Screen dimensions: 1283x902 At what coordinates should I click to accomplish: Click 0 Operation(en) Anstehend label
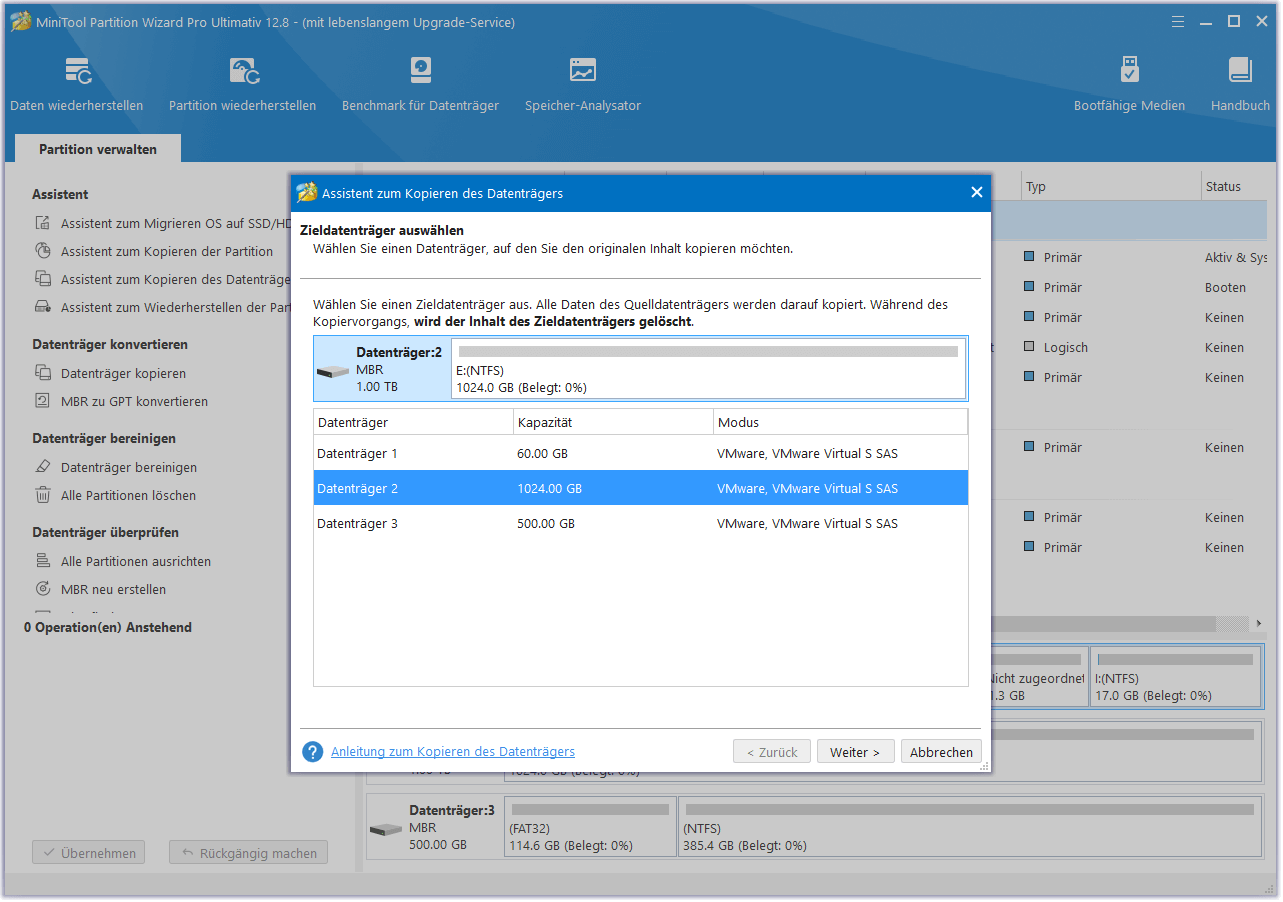pos(108,627)
